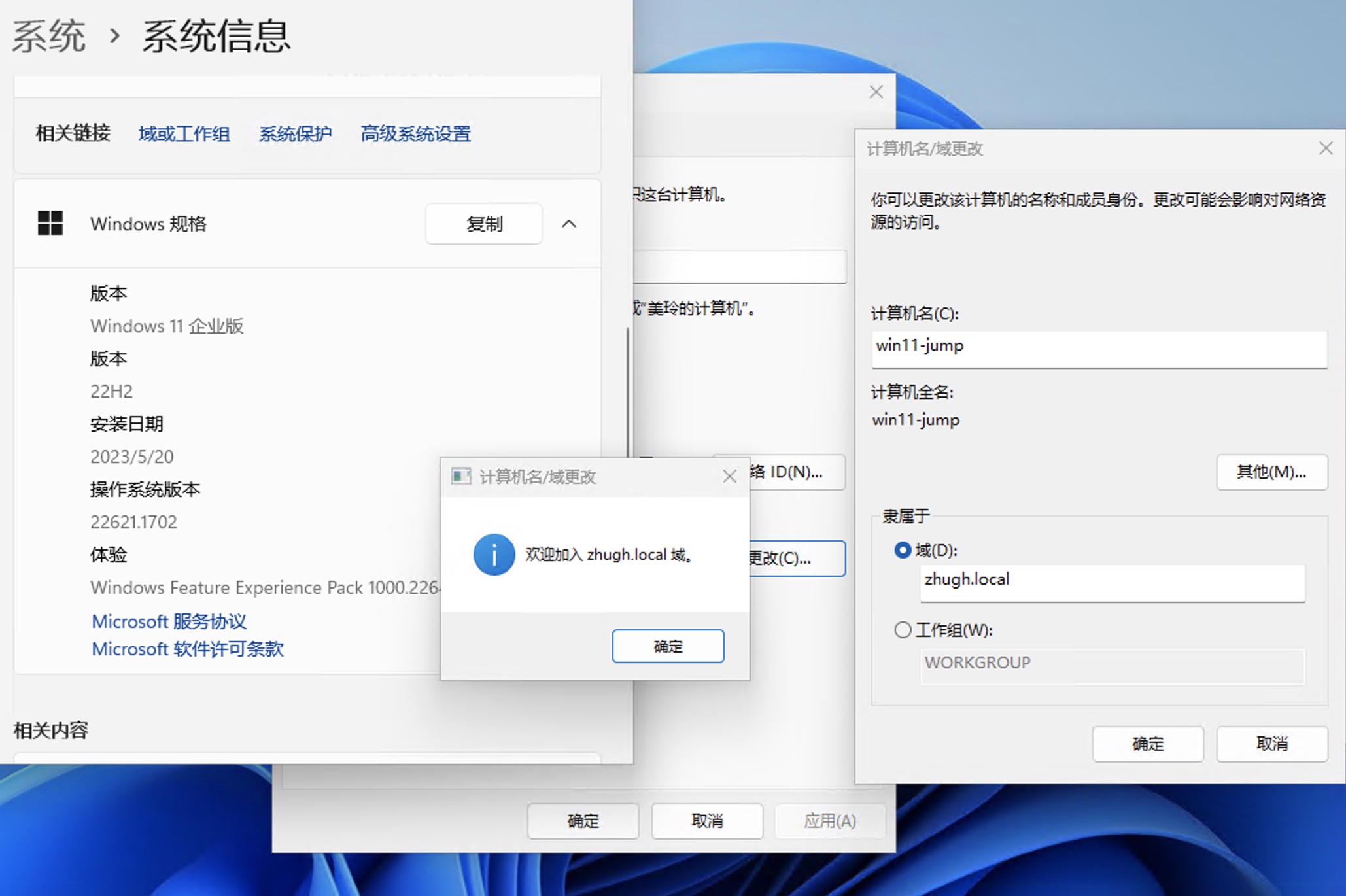Collapse the Windows 规格 section chevron
Viewport: 1346px width, 896px height.
point(569,224)
